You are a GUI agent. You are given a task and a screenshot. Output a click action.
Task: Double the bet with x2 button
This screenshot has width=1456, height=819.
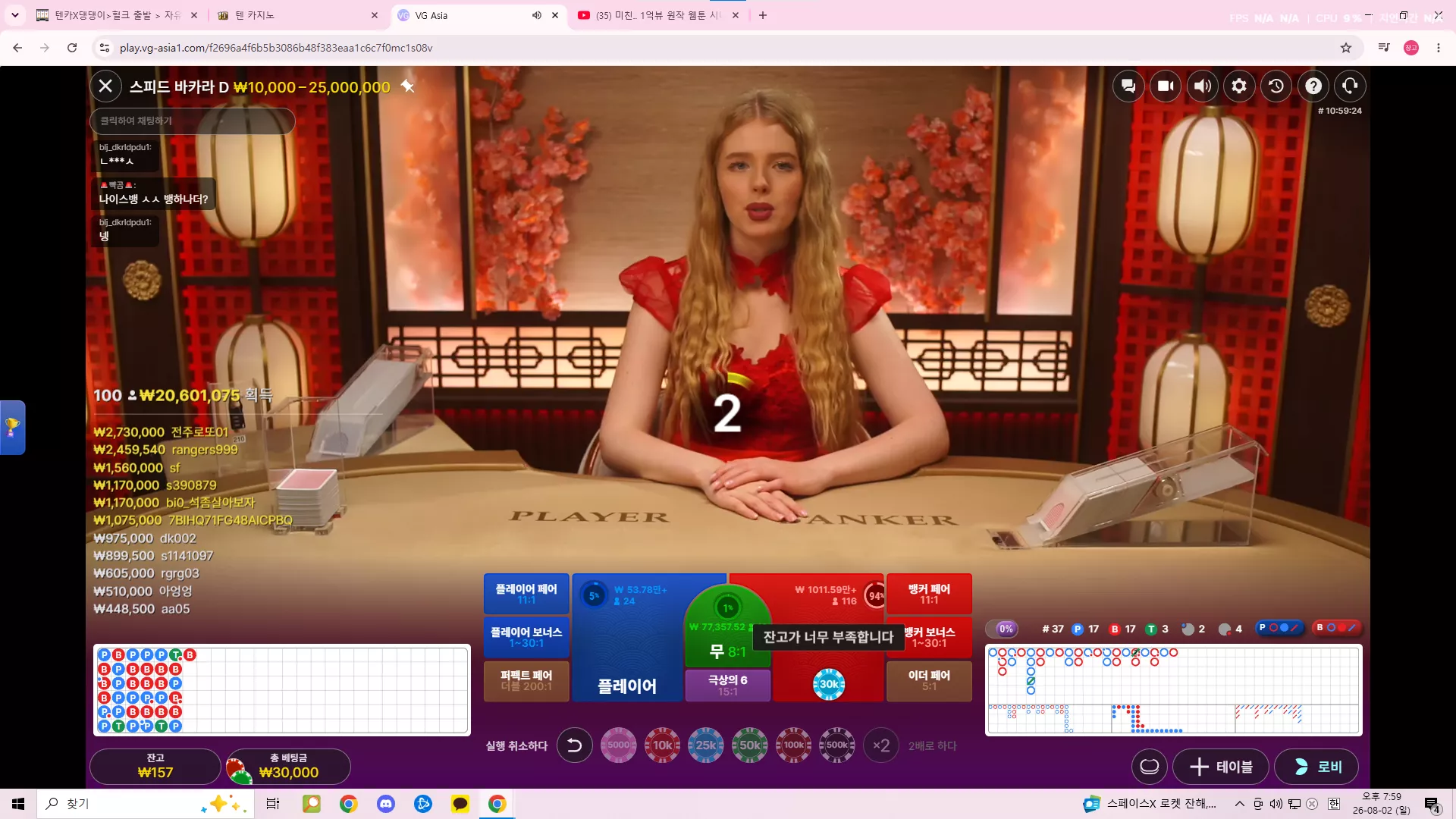click(x=881, y=745)
